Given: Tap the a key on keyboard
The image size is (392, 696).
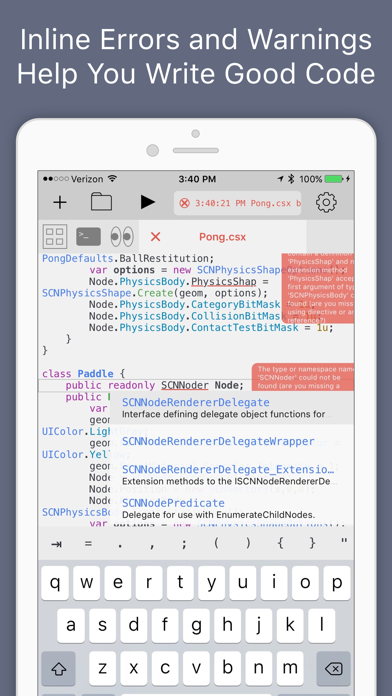Looking at the screenshot, I should tap(71, 626).
